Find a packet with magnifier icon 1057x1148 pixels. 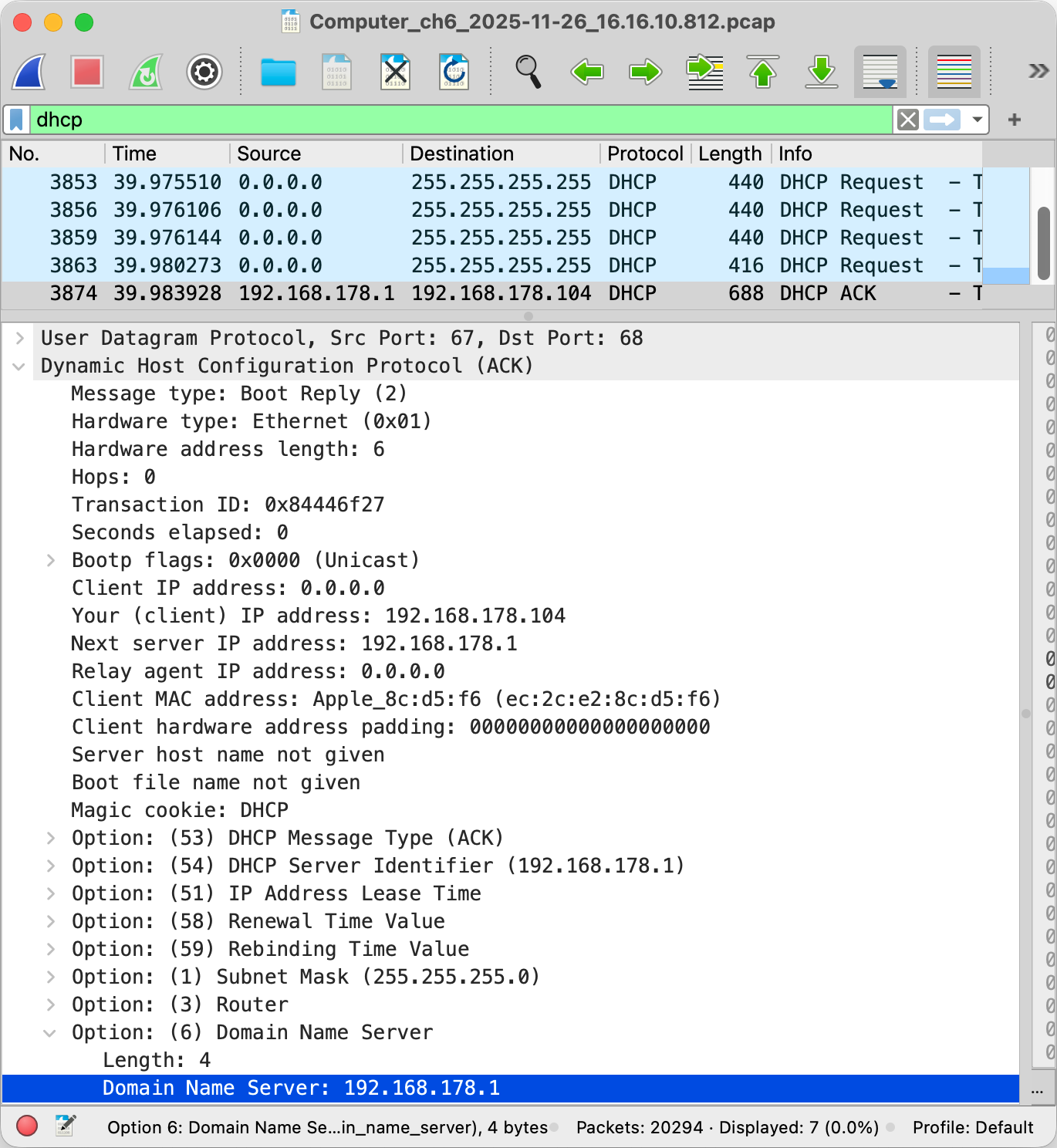(x=528, y=73)
